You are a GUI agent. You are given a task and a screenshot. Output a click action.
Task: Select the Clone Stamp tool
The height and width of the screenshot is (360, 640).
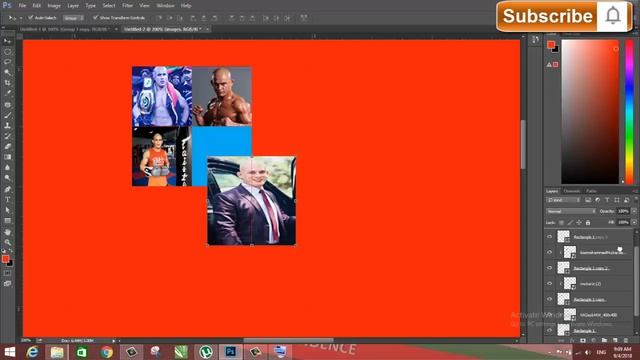click(x=7, y=126)
